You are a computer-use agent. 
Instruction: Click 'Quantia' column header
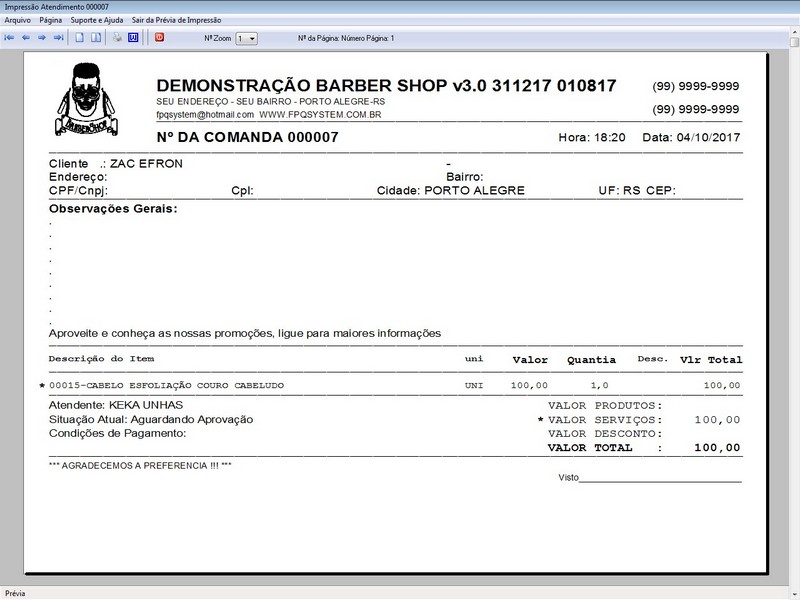coord(591,360)
